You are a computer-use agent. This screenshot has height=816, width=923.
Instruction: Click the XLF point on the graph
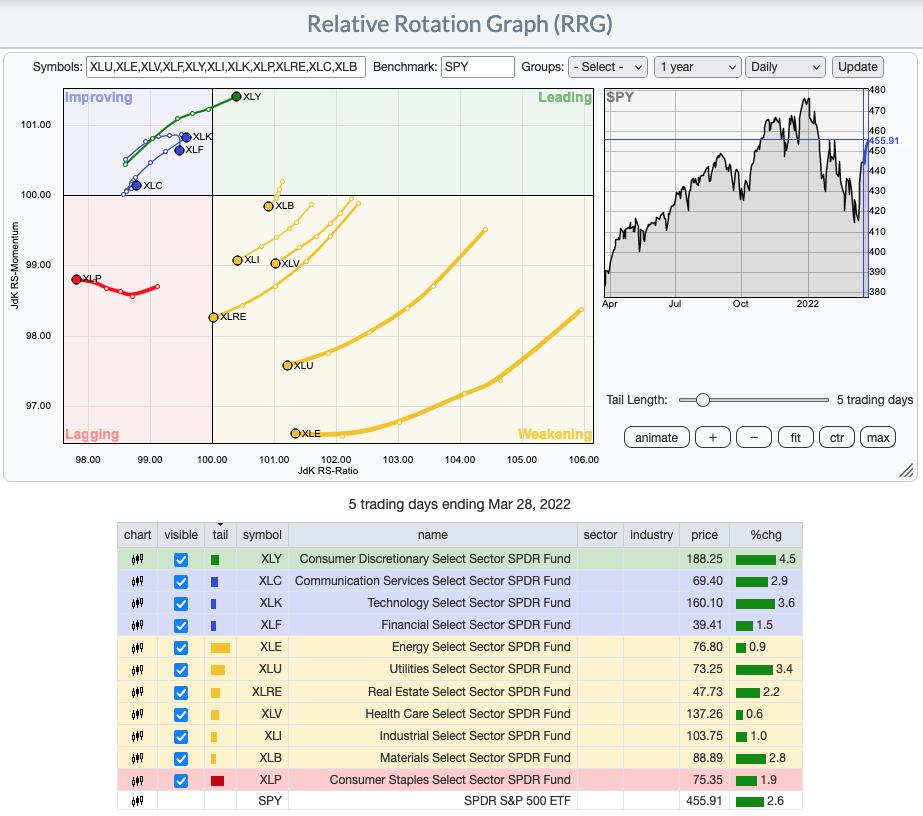(180, 150)
